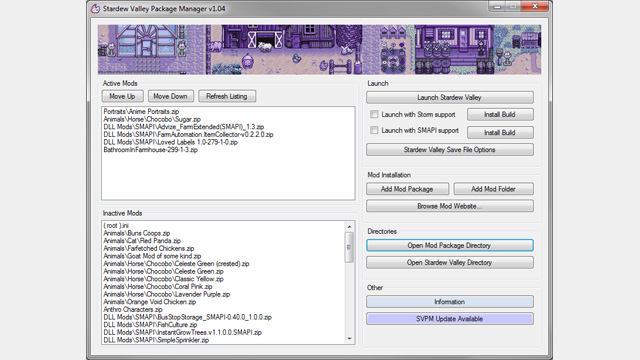Click the Information button
The image size is (640, 360).
449,302
